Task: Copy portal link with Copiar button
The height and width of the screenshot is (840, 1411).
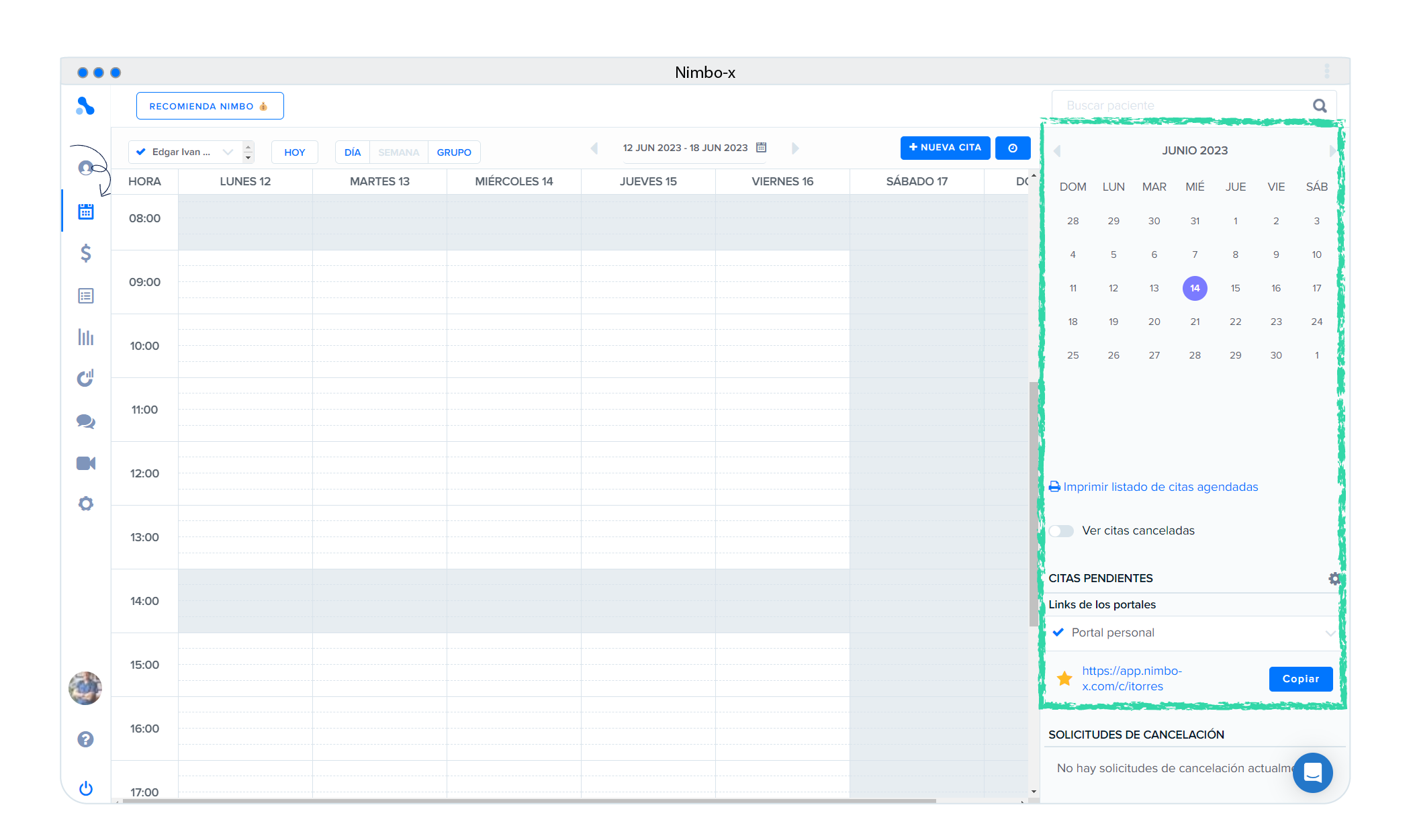Action: [1300, 679]
